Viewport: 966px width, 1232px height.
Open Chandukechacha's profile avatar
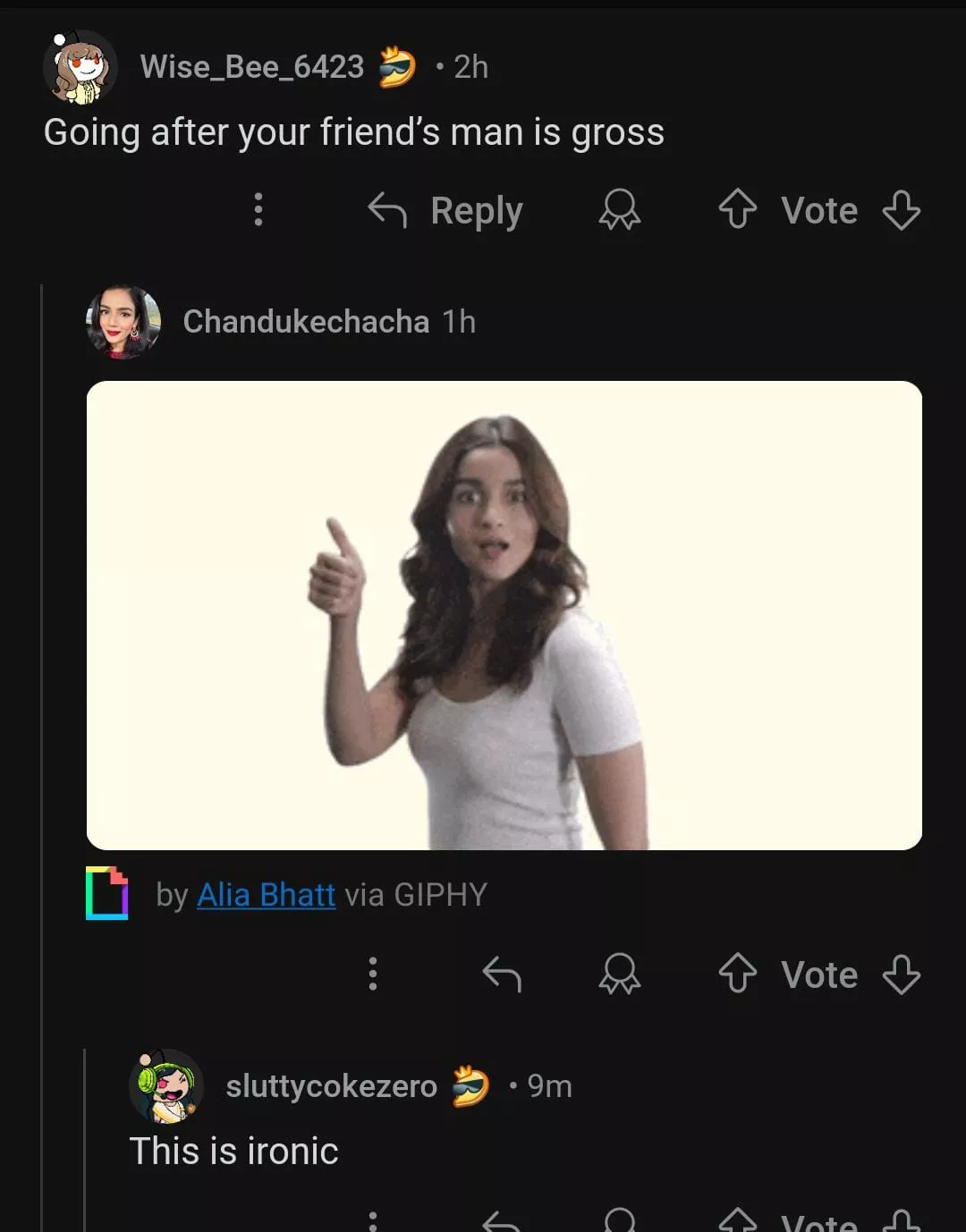[123, 322]
